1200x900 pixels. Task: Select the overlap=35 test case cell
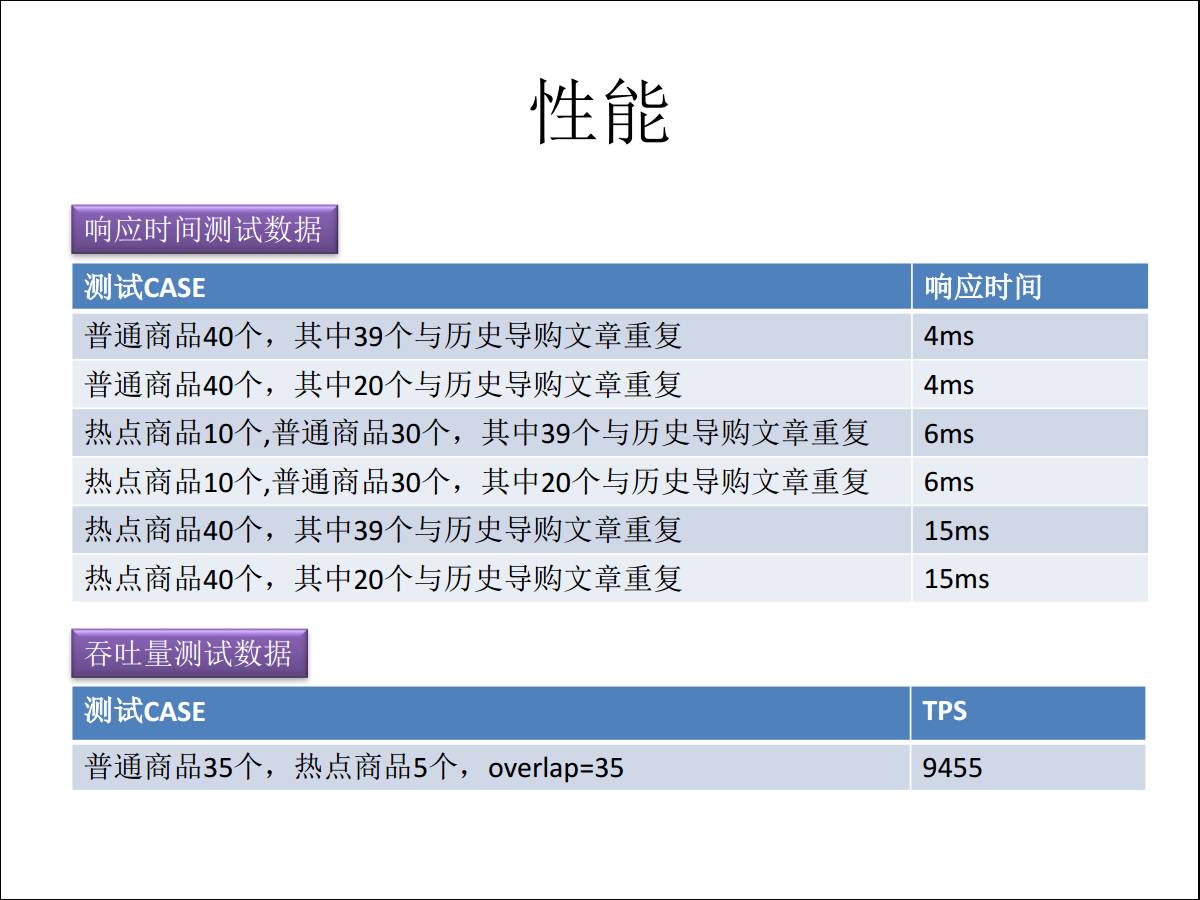pyautogui.click(x=355, y=767)
